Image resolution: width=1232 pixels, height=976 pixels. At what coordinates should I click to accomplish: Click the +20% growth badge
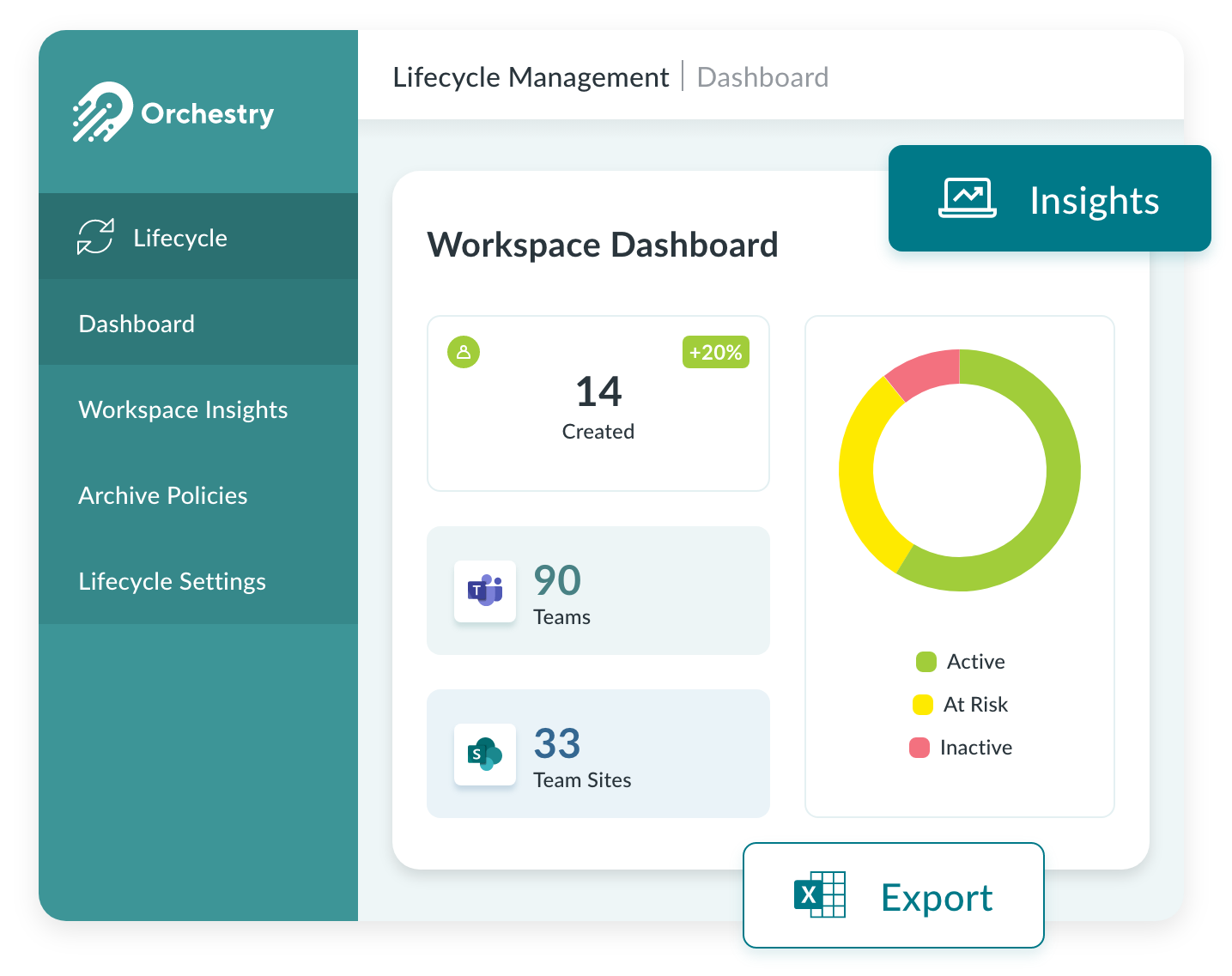point(715,352)
